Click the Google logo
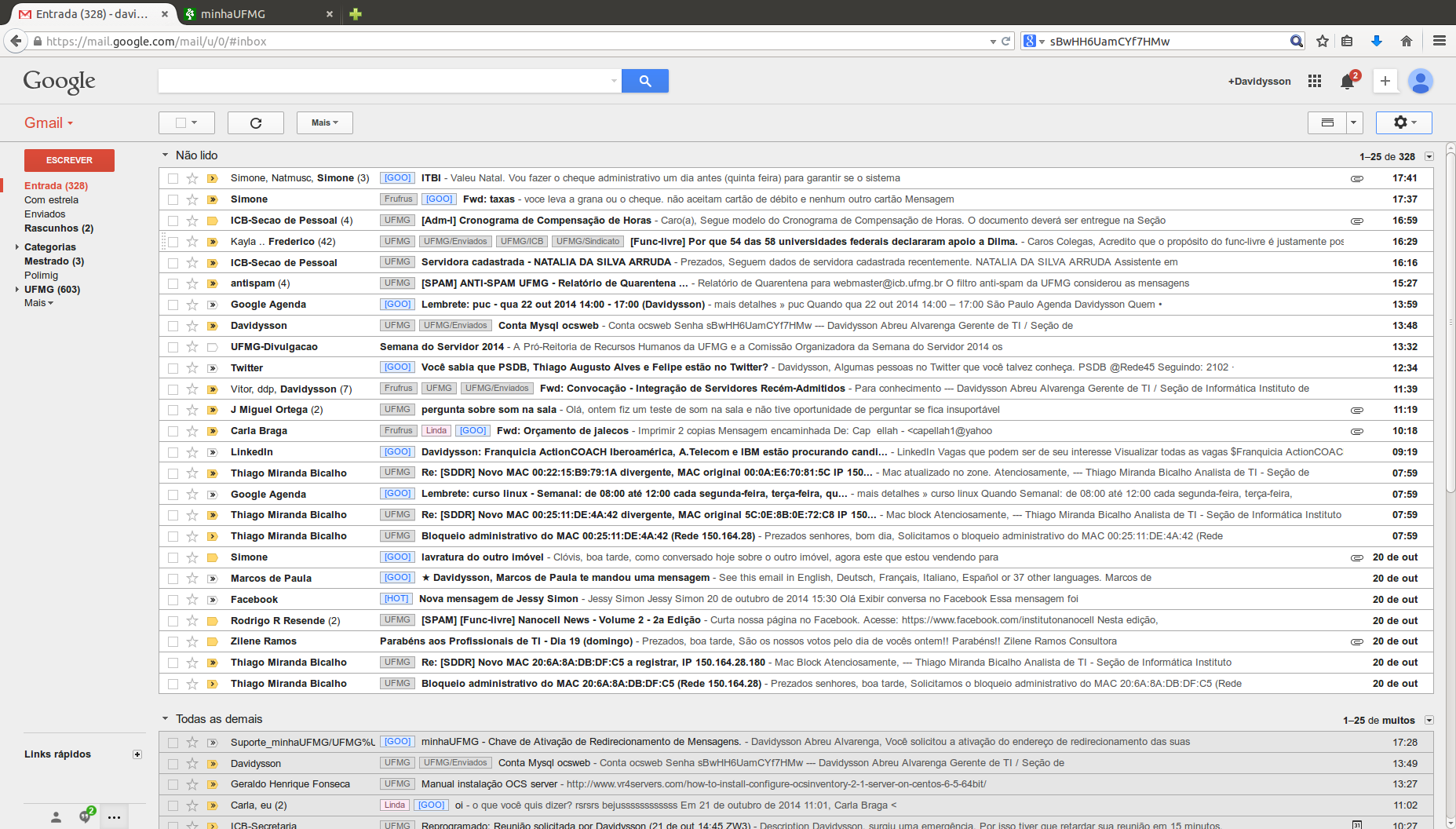The height and width of the screenshot is (829, 1456). click(x=59, y=81)
